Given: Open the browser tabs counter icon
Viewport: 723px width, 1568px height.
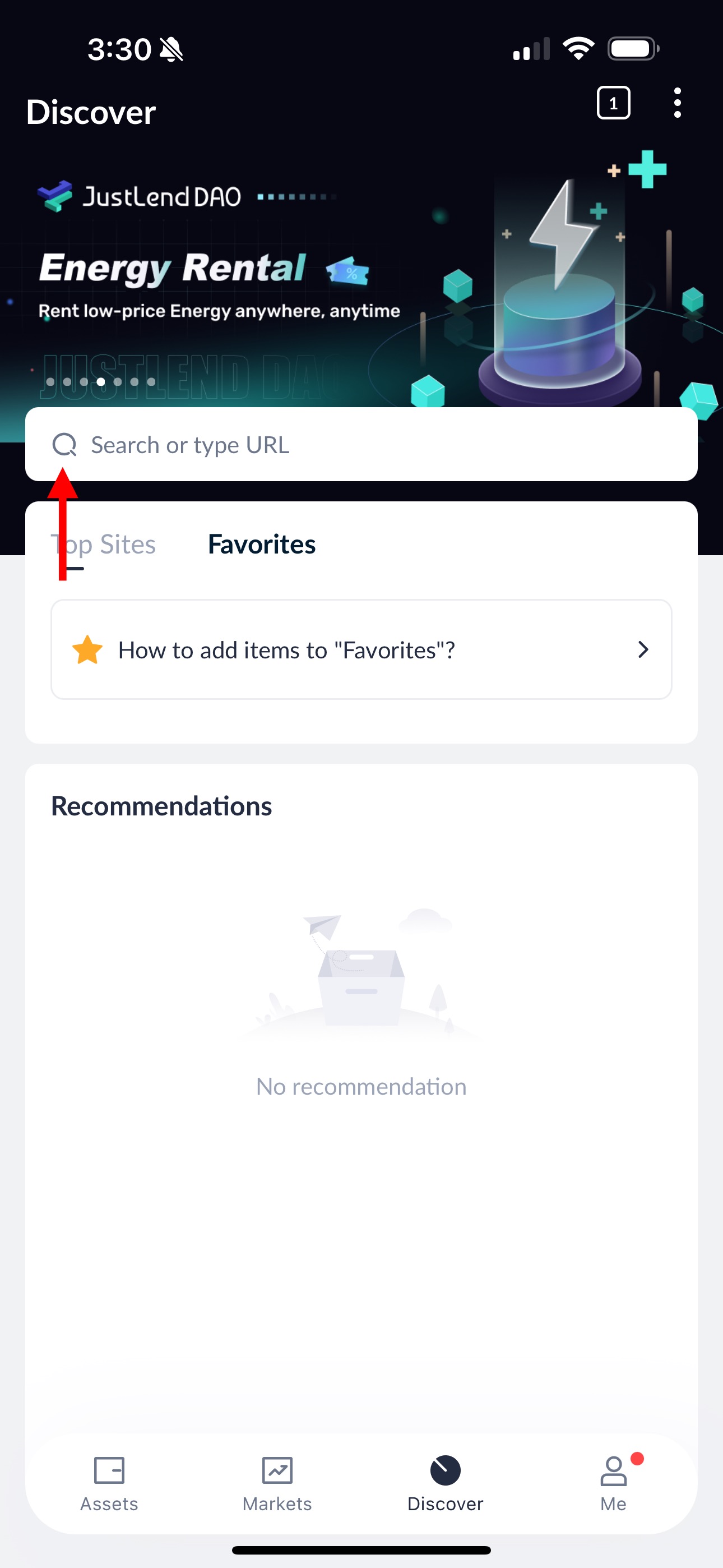Looking at the screenshot, I should tap(613, 103).
